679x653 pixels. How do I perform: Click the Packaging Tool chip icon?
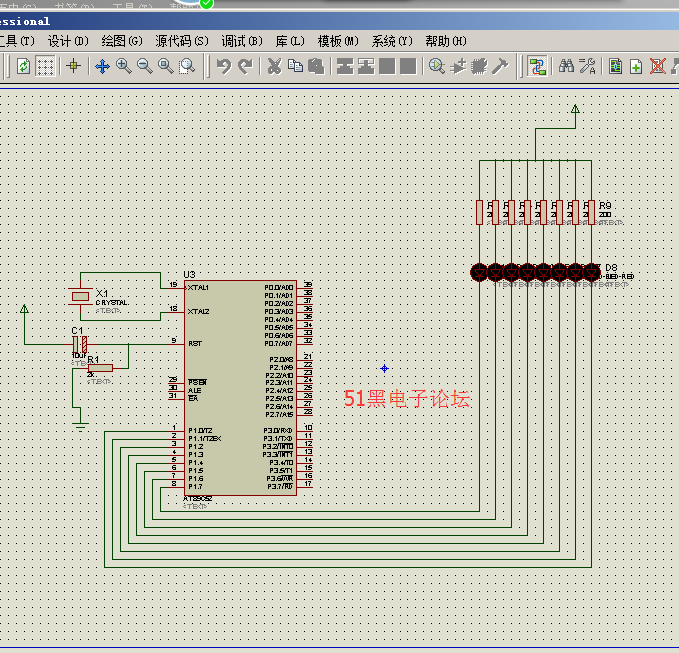[x=479, y=66]
